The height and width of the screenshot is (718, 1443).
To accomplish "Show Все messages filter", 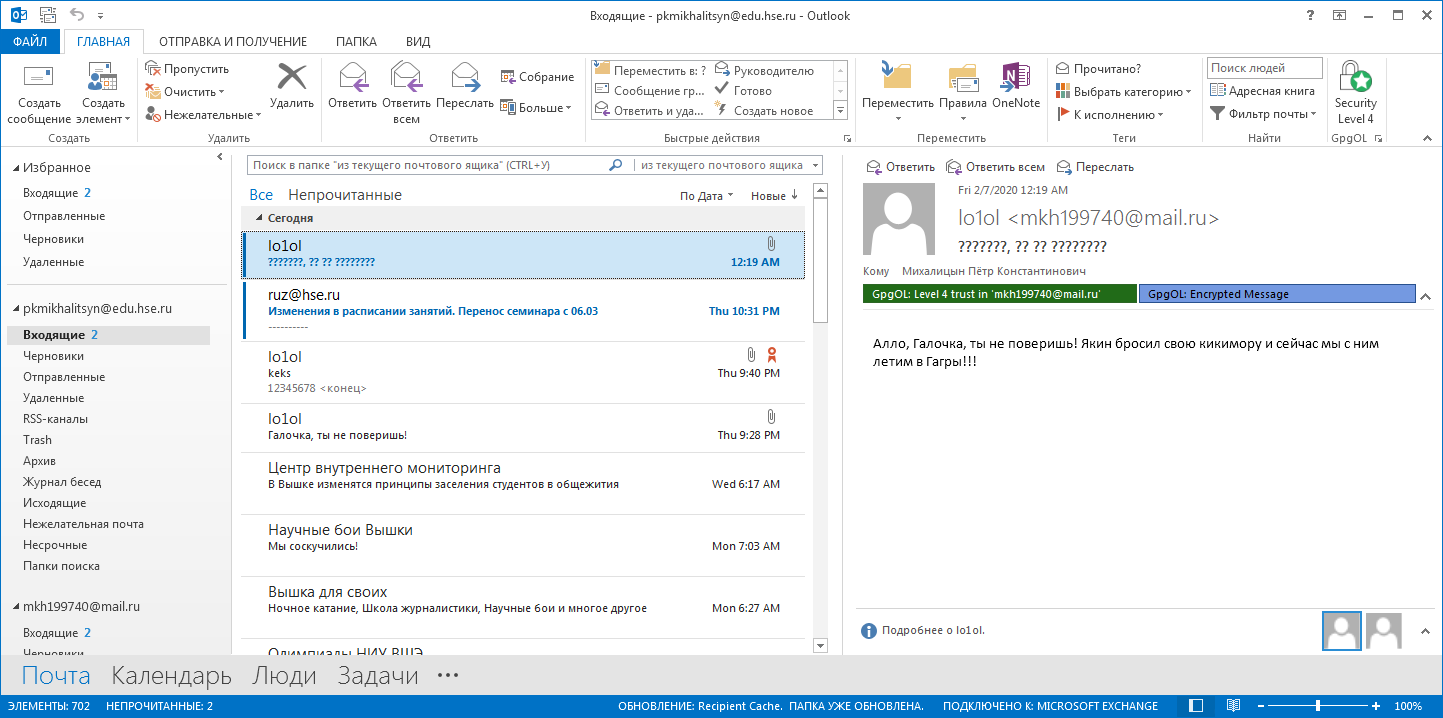I will (x=261, y=195).
